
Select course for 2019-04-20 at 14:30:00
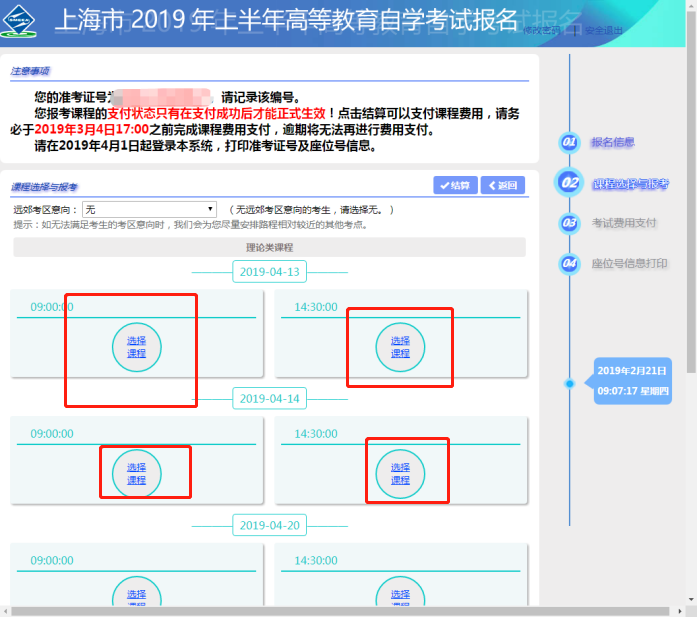400,597
